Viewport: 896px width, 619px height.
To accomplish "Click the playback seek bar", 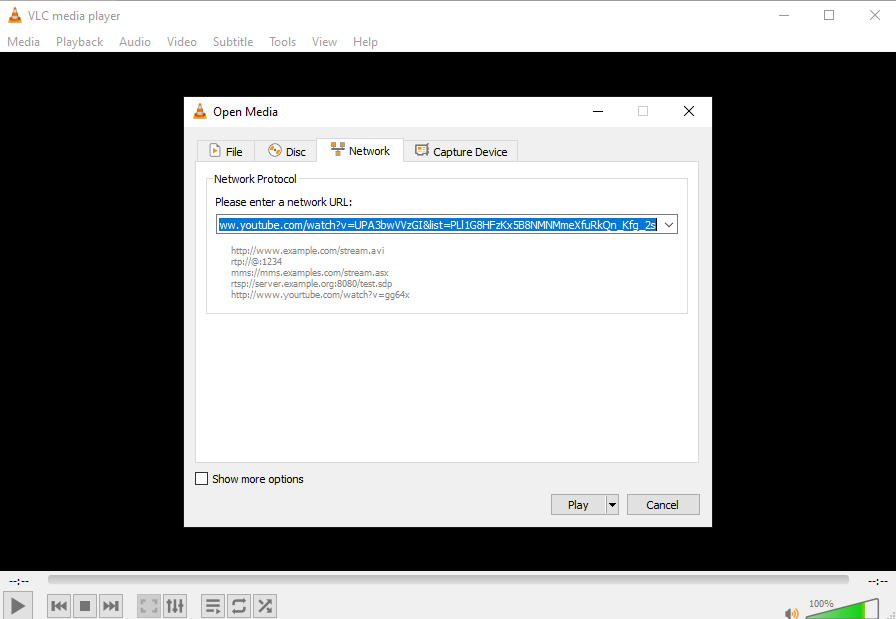I will 448,580.
